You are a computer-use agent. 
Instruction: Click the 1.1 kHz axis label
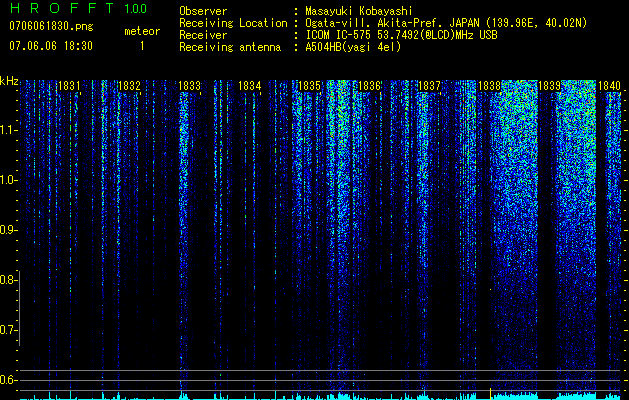(x=8, y=130)
